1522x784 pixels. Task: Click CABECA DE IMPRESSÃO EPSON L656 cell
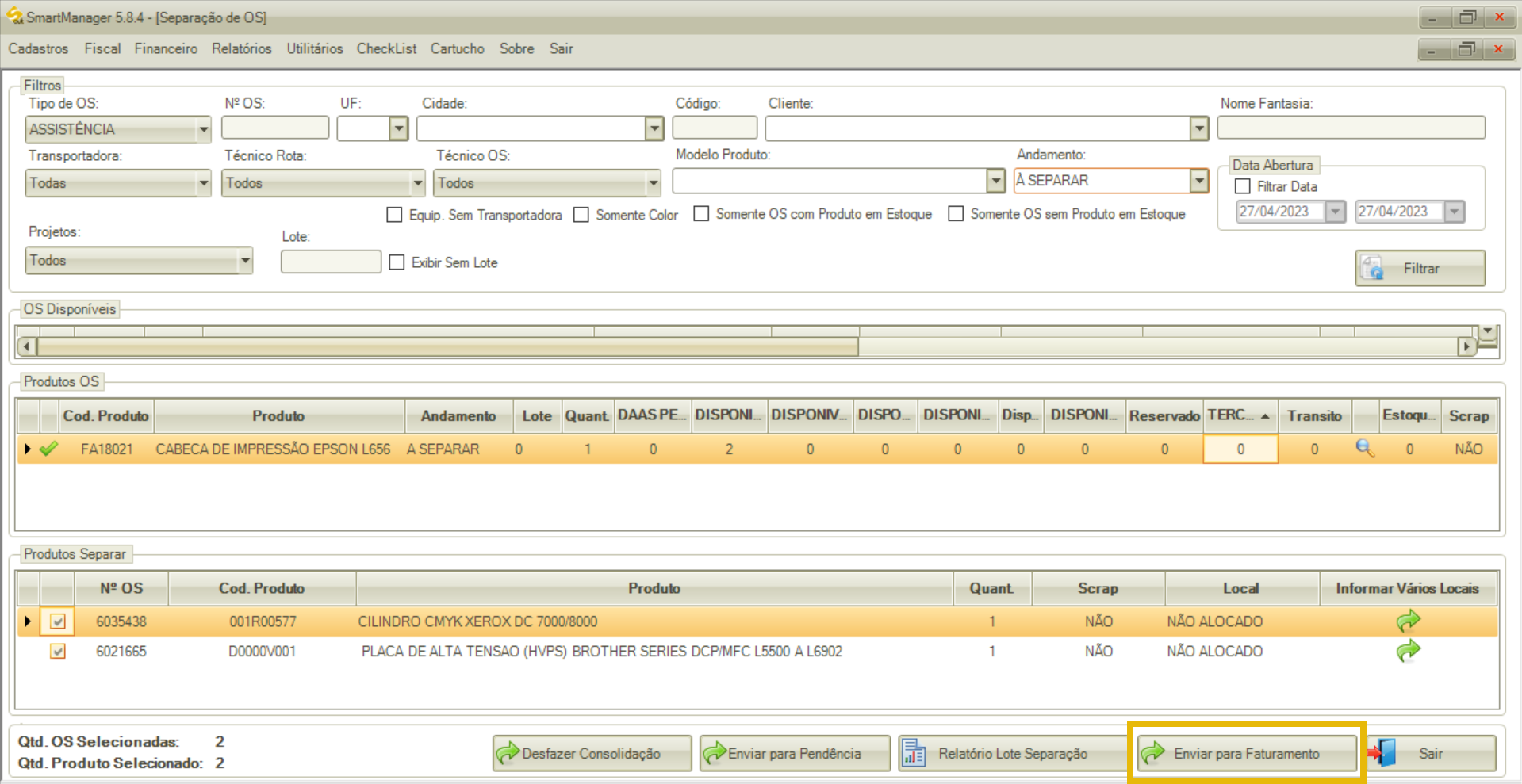click(x=278, y=449)
